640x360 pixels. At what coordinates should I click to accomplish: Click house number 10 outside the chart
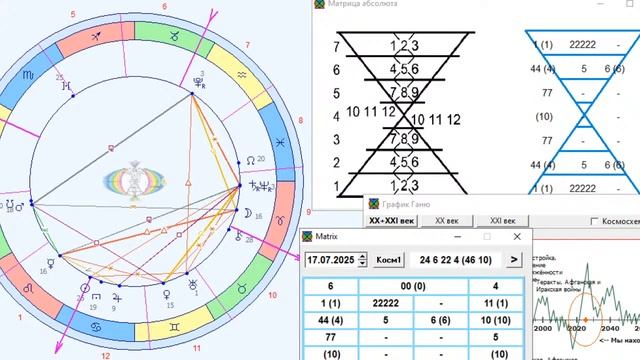click(x=272, y=295)
